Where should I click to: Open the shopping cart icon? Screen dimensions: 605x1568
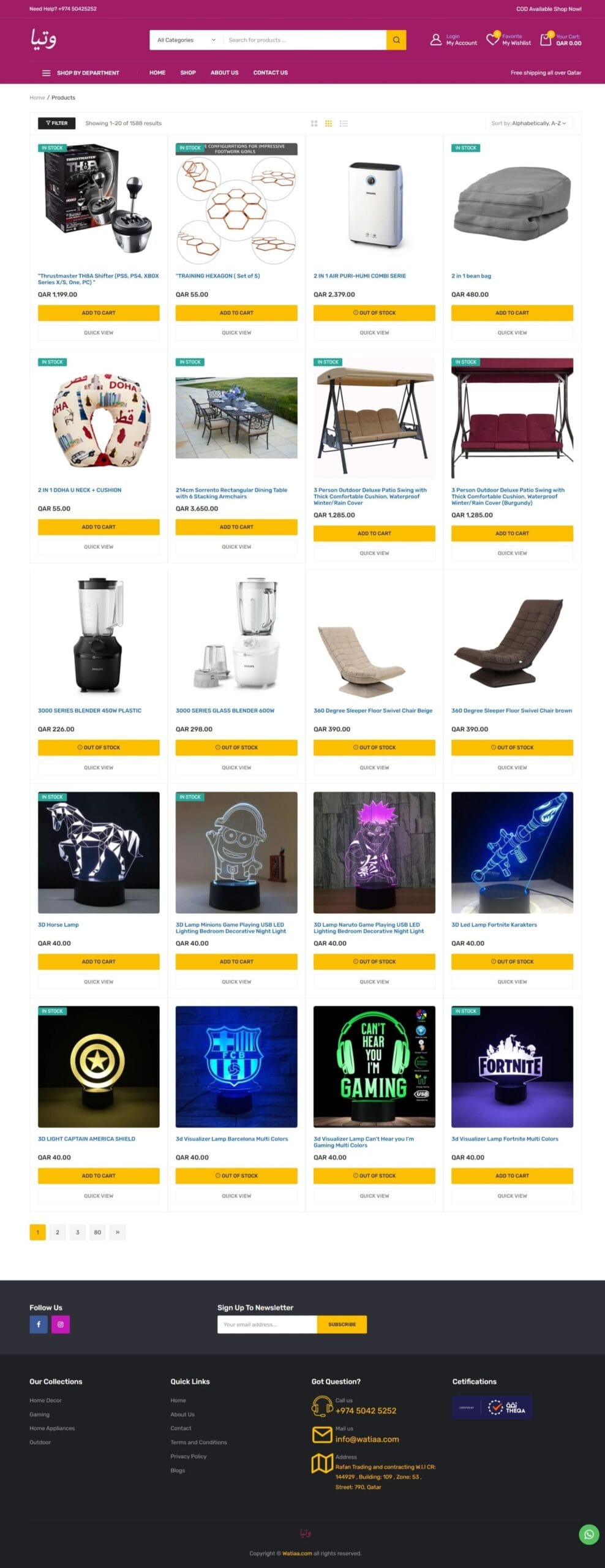[x=546, y=40]
